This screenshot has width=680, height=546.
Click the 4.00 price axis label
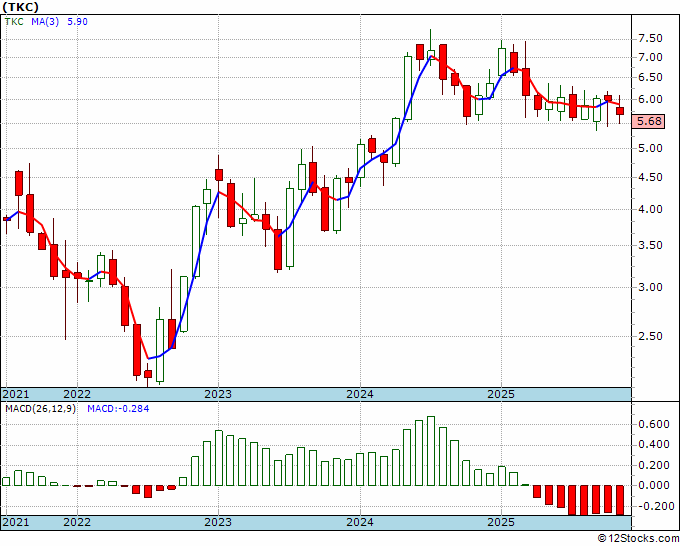650,209
